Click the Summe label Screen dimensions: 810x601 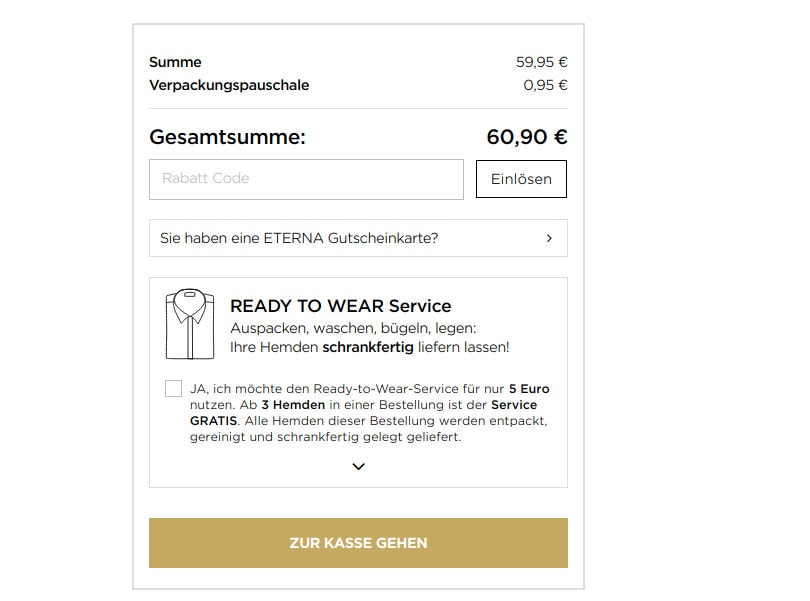coord(175,62)
